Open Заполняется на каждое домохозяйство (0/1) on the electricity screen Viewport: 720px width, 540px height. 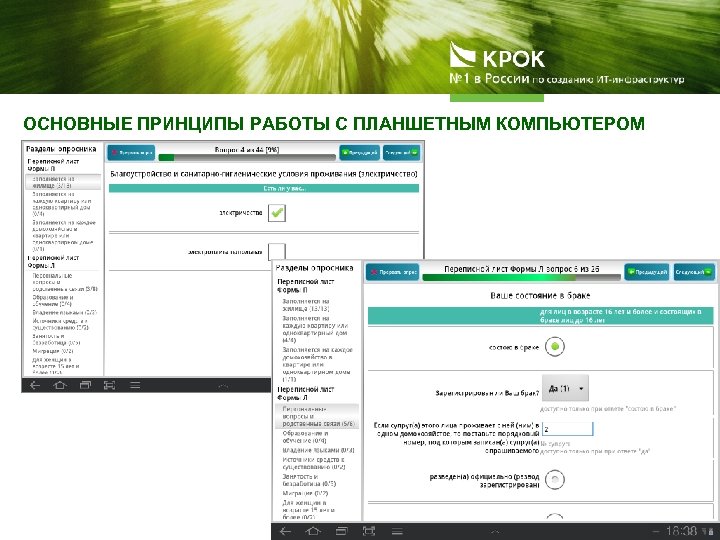pos(63,236)
